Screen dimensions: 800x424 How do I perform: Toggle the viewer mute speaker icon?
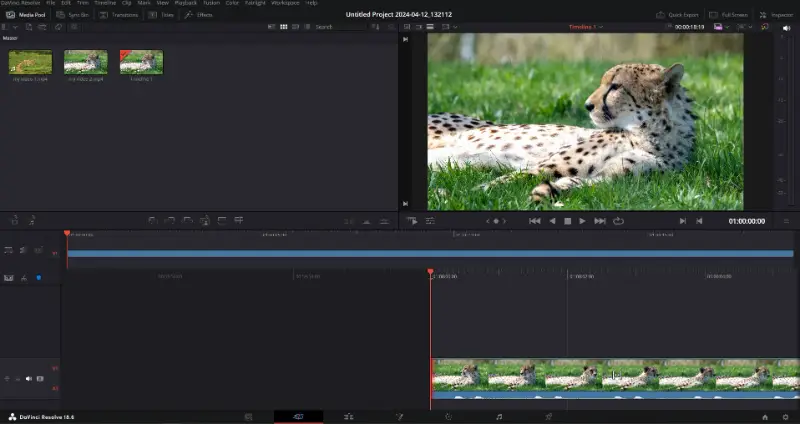(x=786, y=29)
